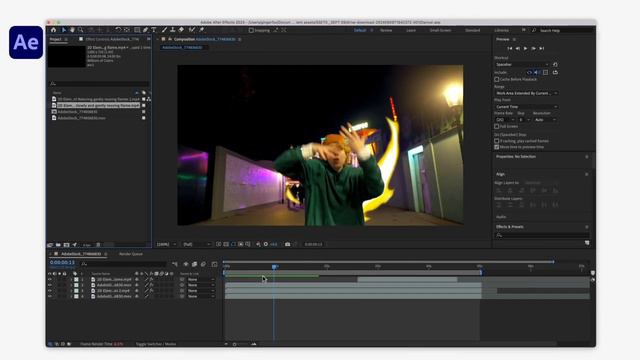Viewport: 640px width, 360px height.
Task: Click the Effects & Presets search field
Action: (x=542, y=236)
